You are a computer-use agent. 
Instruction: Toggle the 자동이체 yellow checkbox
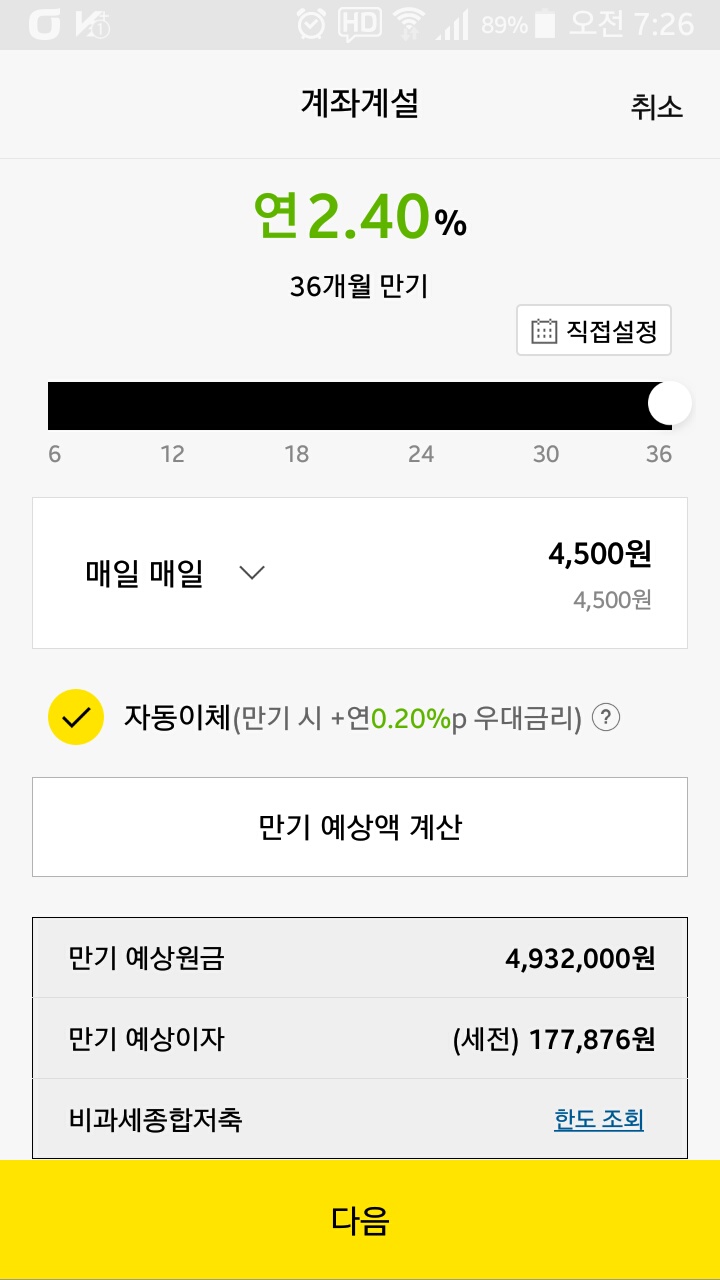[76, 718]
